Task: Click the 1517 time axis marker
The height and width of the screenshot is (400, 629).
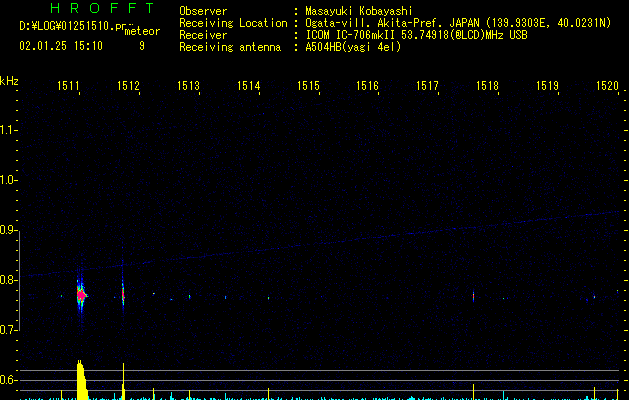Action: [x=427, y=86]
